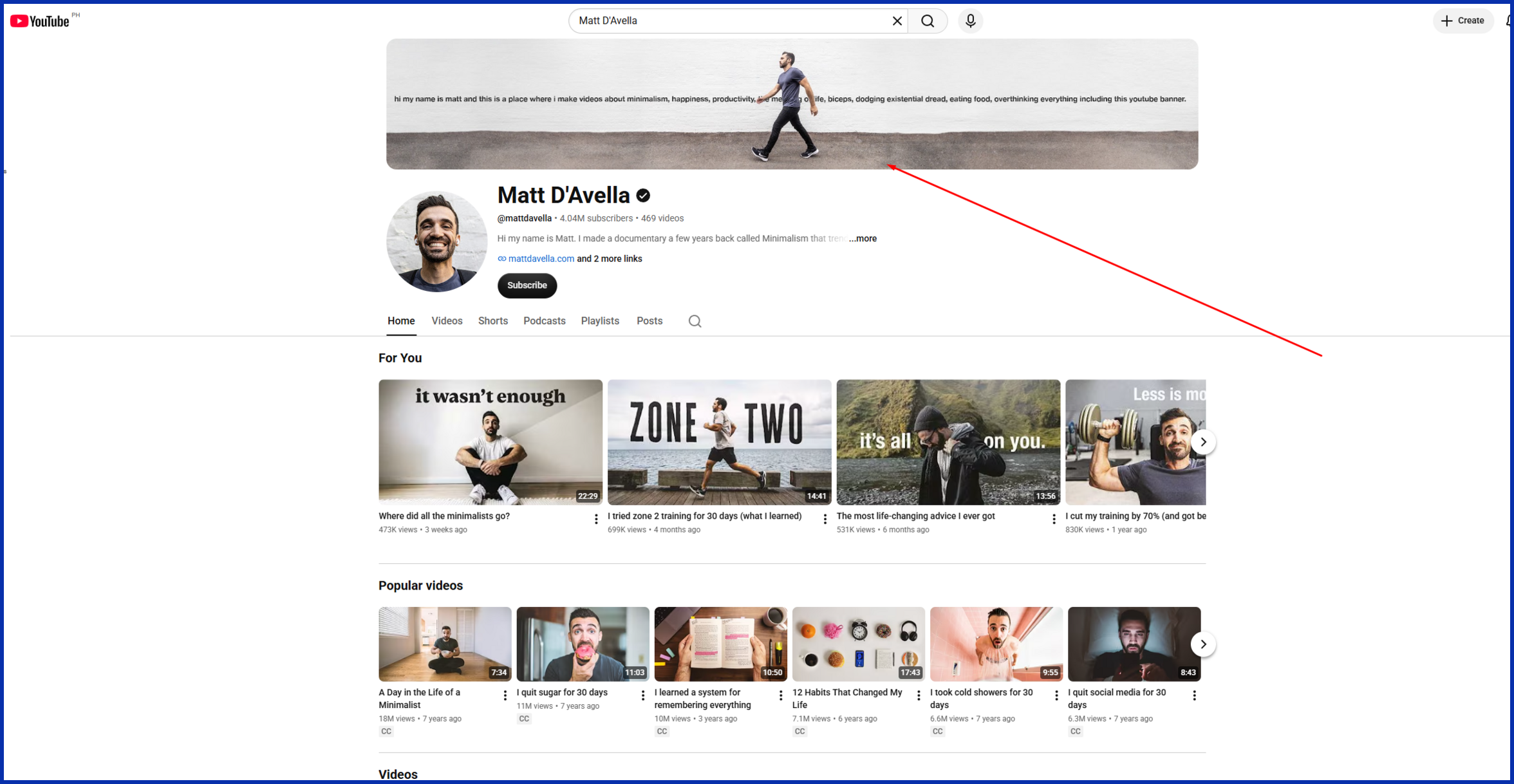The image size is (1514, 784).
Task: Open 'The most life-changing advice' title
Action: pos(916,516)
